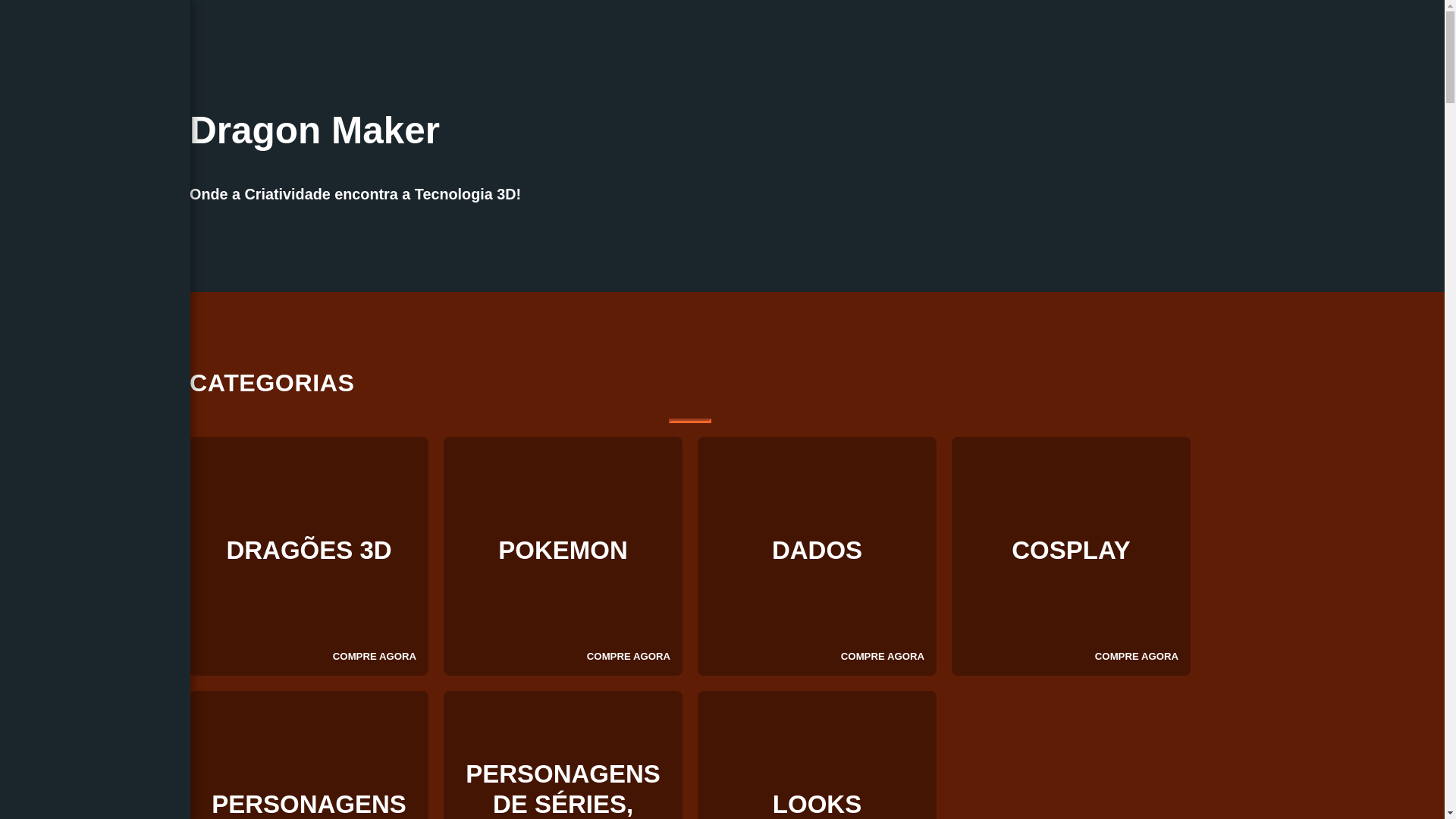This screenshot has height=819, width=1456.
Task: Open the first-column PERSONAGENS category card
Action: tap(309, 755)
